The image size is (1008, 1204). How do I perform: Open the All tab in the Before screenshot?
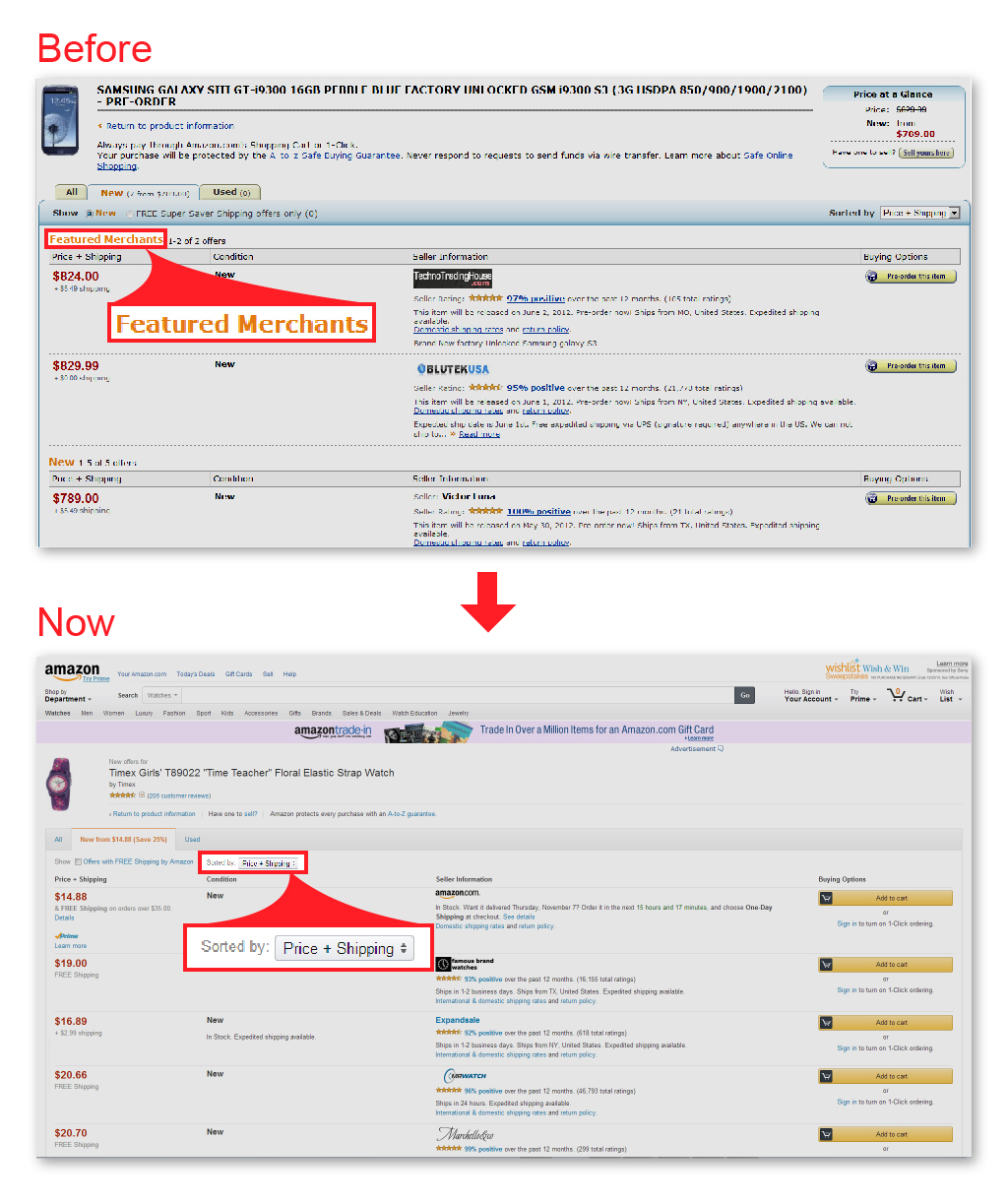pyautogui.click(x=72, y=193)
